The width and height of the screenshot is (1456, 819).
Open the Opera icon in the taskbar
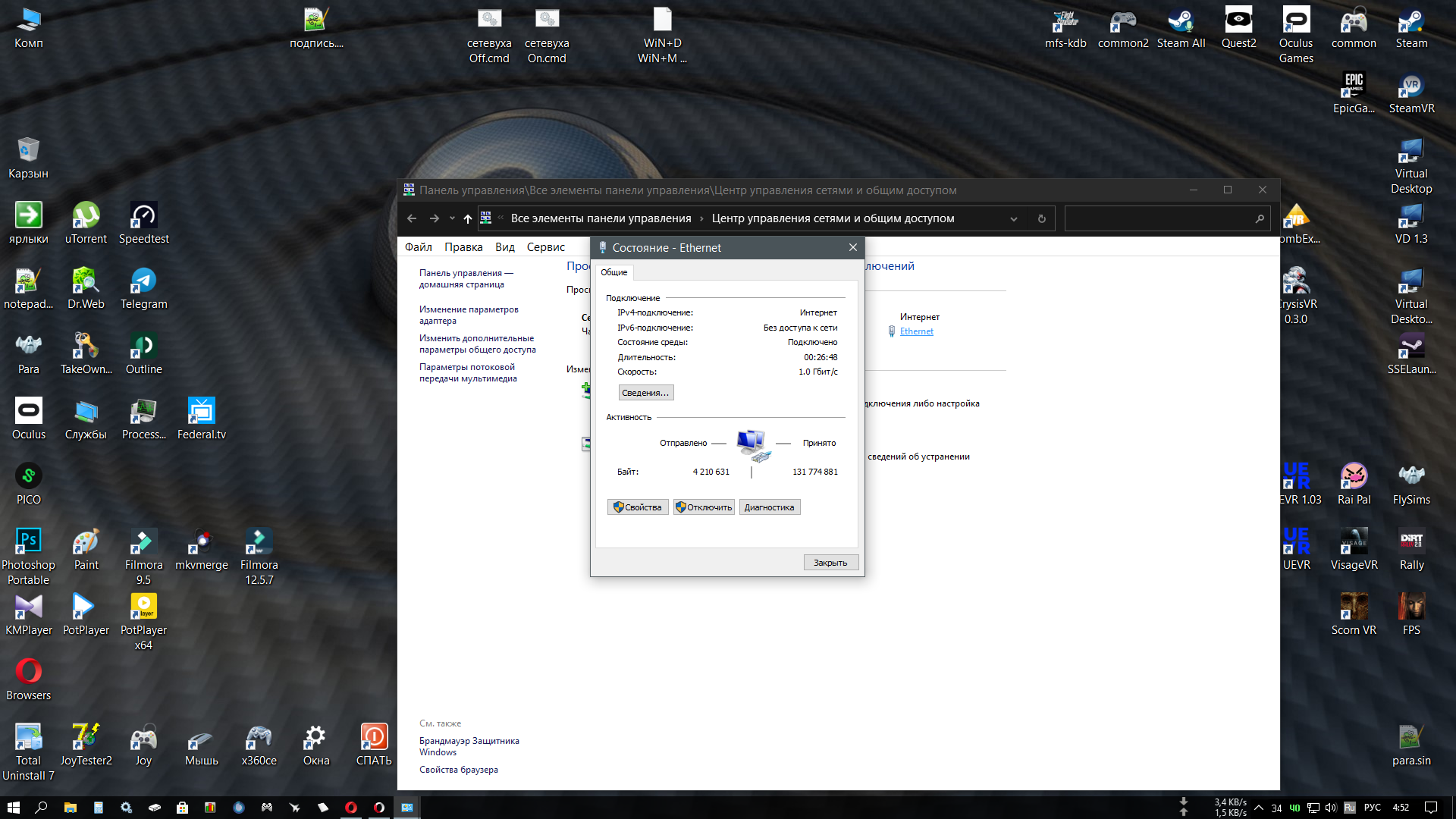(x=351, y=808)
